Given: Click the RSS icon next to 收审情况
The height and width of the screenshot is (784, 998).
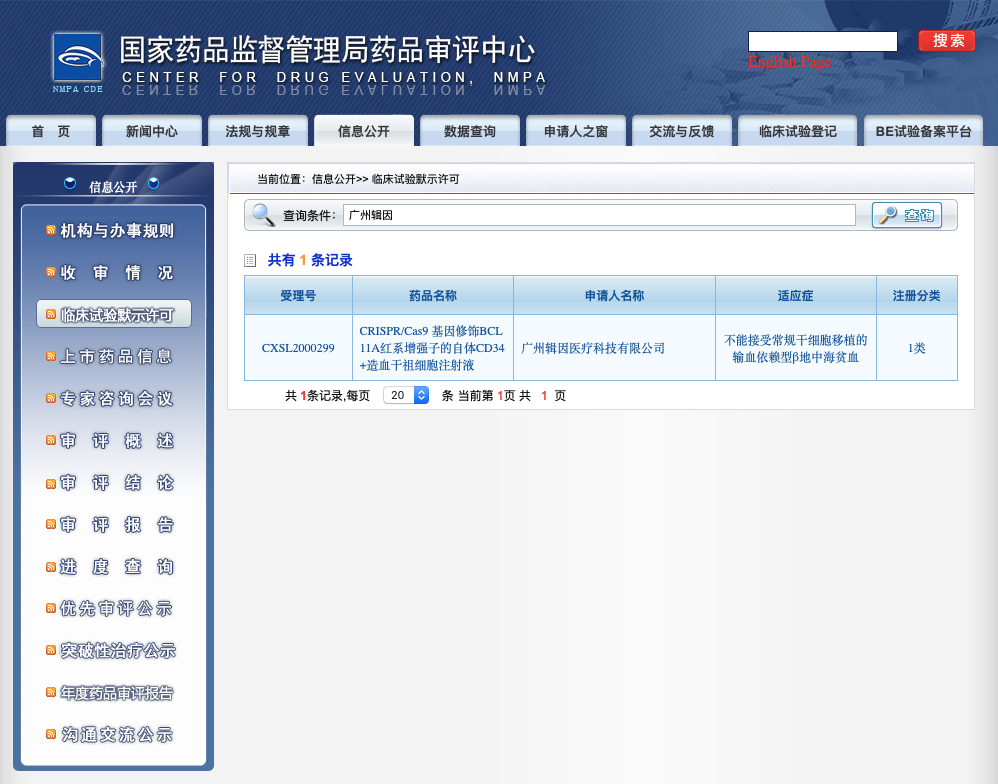Looking at the screenshot, I should [51, 272].
